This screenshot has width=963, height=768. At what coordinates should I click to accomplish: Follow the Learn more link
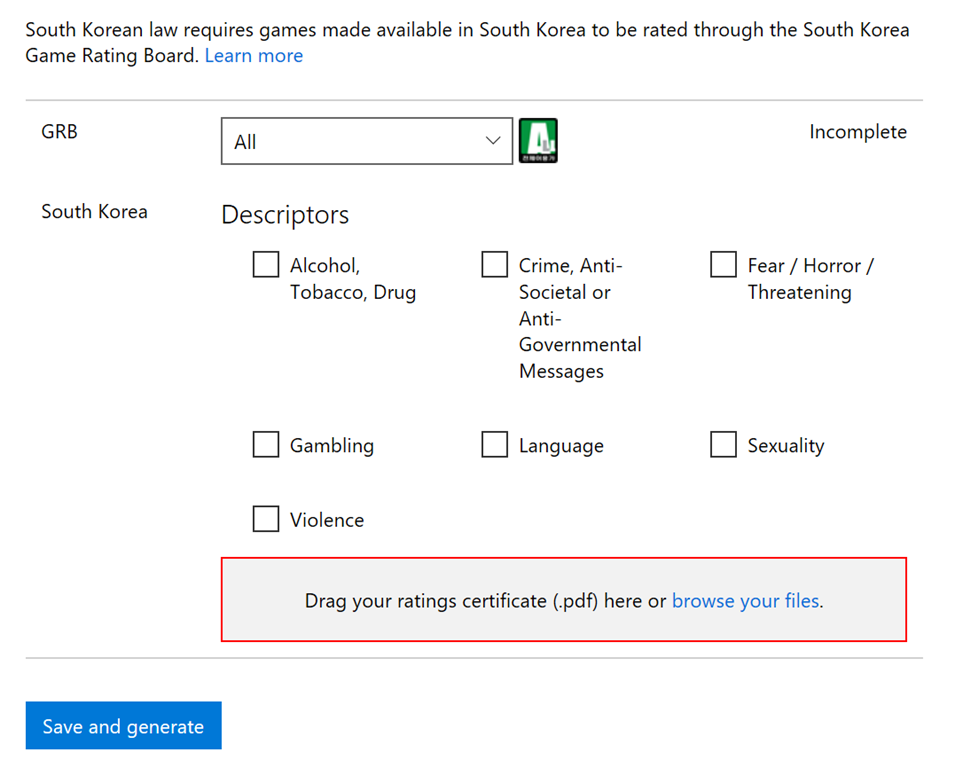(x=254, y=56)
